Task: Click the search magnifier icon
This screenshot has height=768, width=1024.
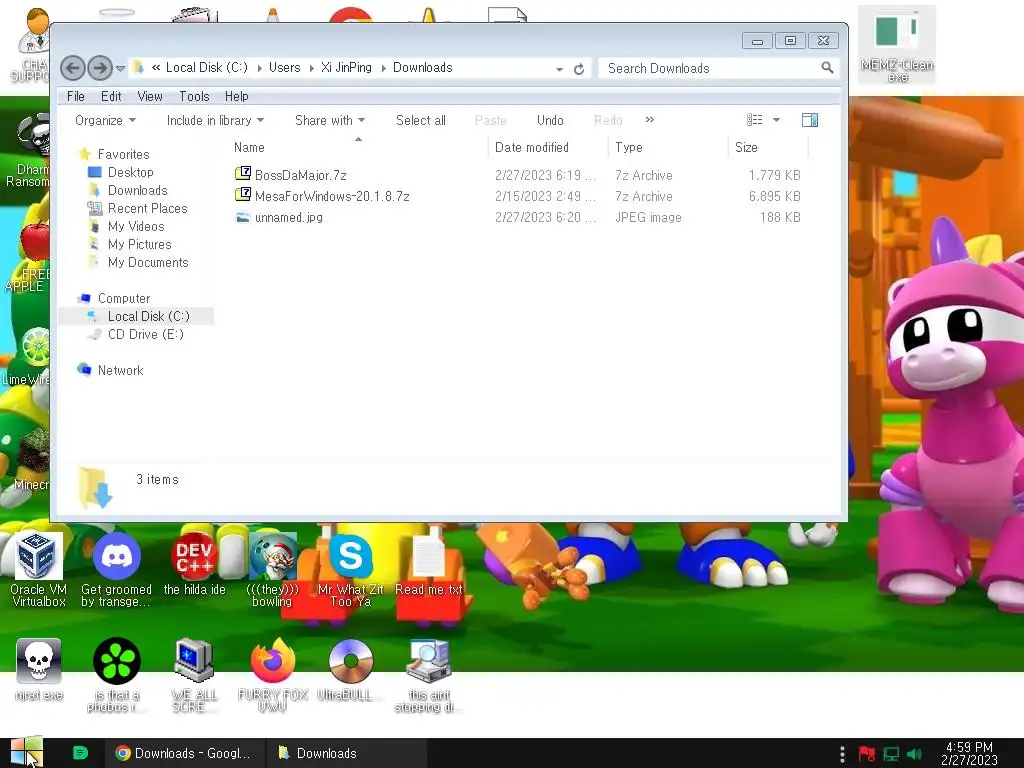Action: pos(827,68)
